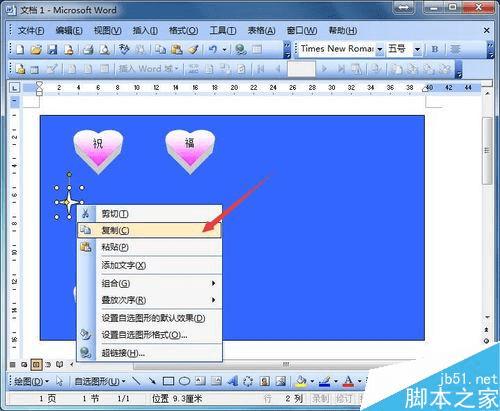Switch to Normal view button
500x411 pixels.
[13, 364]
